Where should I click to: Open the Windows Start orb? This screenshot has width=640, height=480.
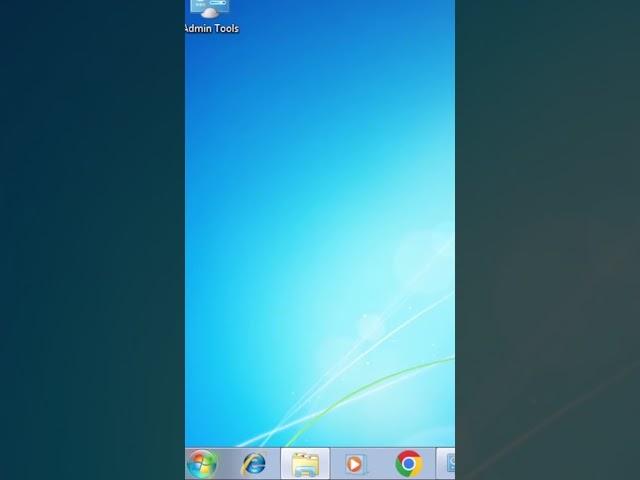202,464
